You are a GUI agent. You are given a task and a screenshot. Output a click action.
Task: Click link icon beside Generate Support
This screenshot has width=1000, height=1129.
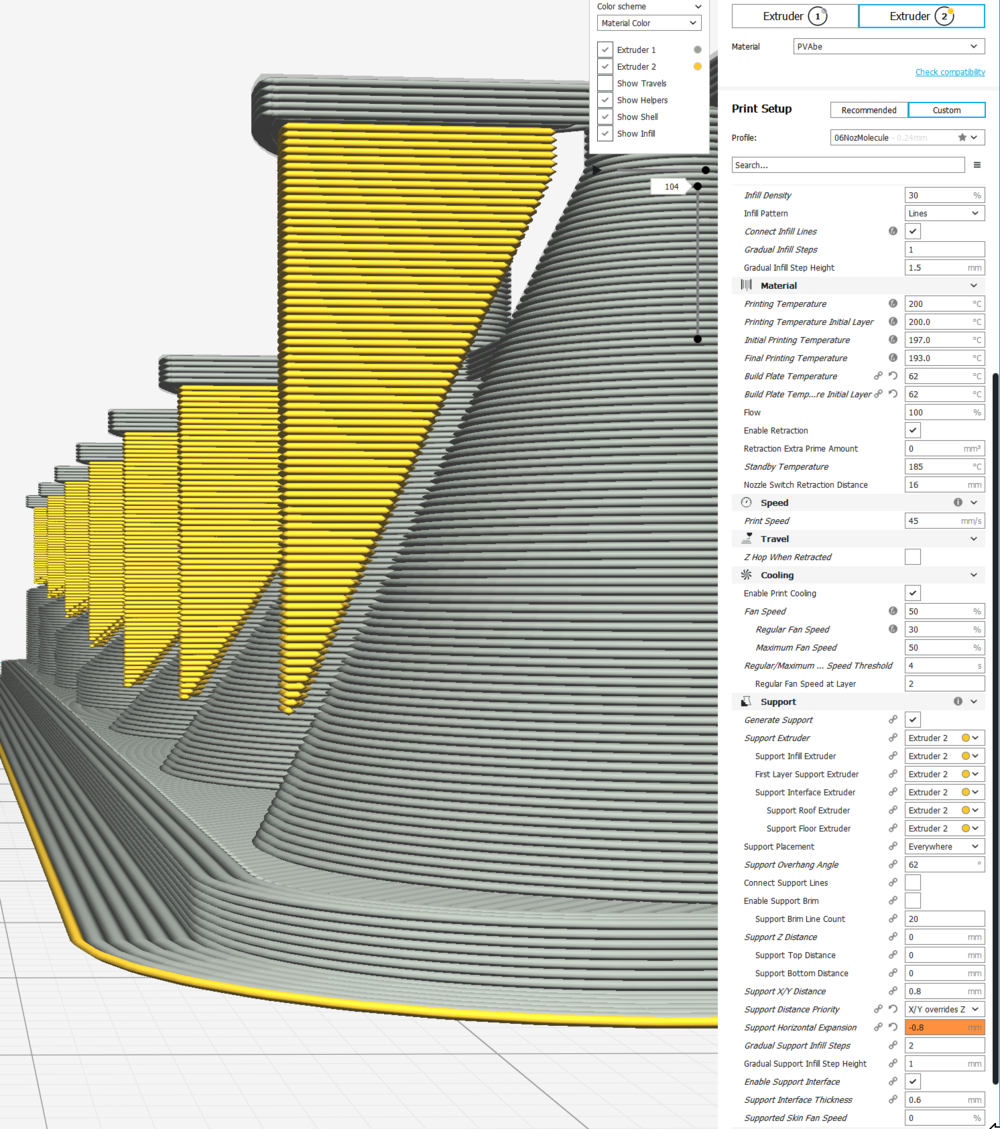point(893,720)
